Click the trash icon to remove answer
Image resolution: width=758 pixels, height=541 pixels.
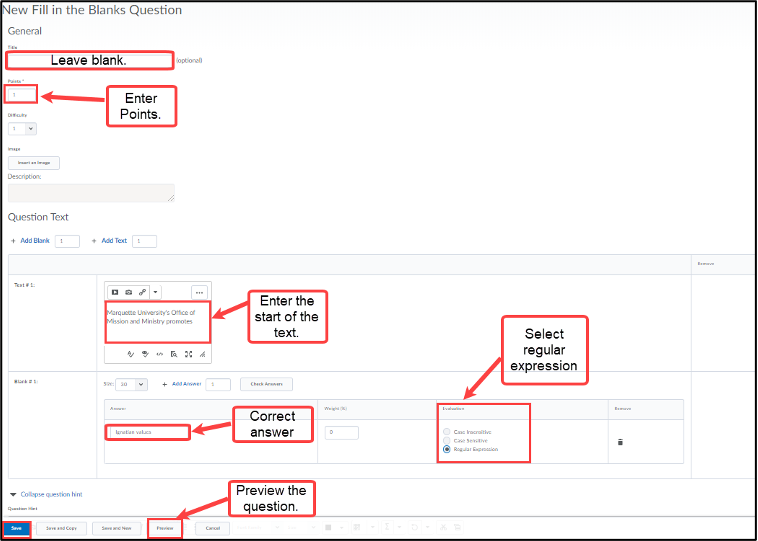620,441
